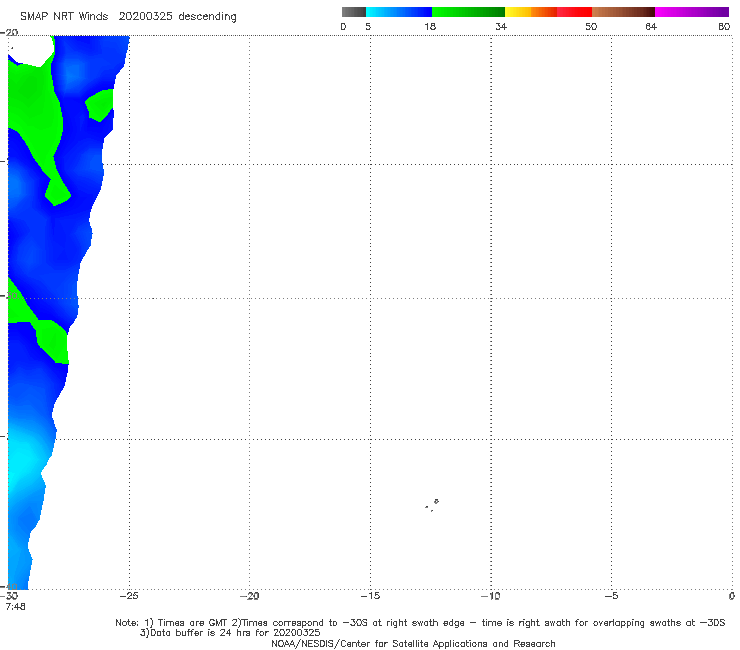Screen dimensions: 740x650
Task: Click the colorbar label '50'
Action: (x=591, y=27)
